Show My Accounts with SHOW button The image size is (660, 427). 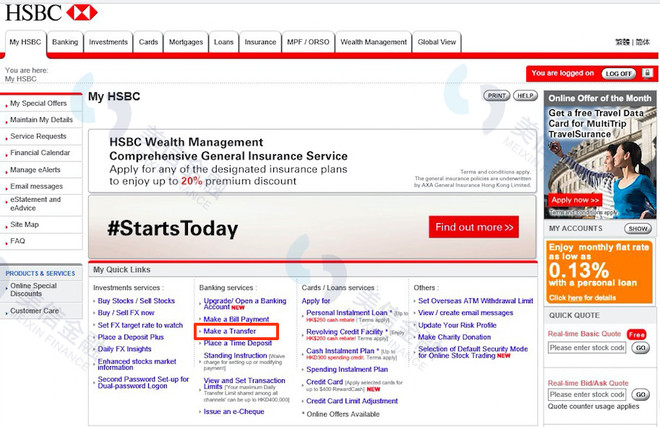tap(638, 228)
